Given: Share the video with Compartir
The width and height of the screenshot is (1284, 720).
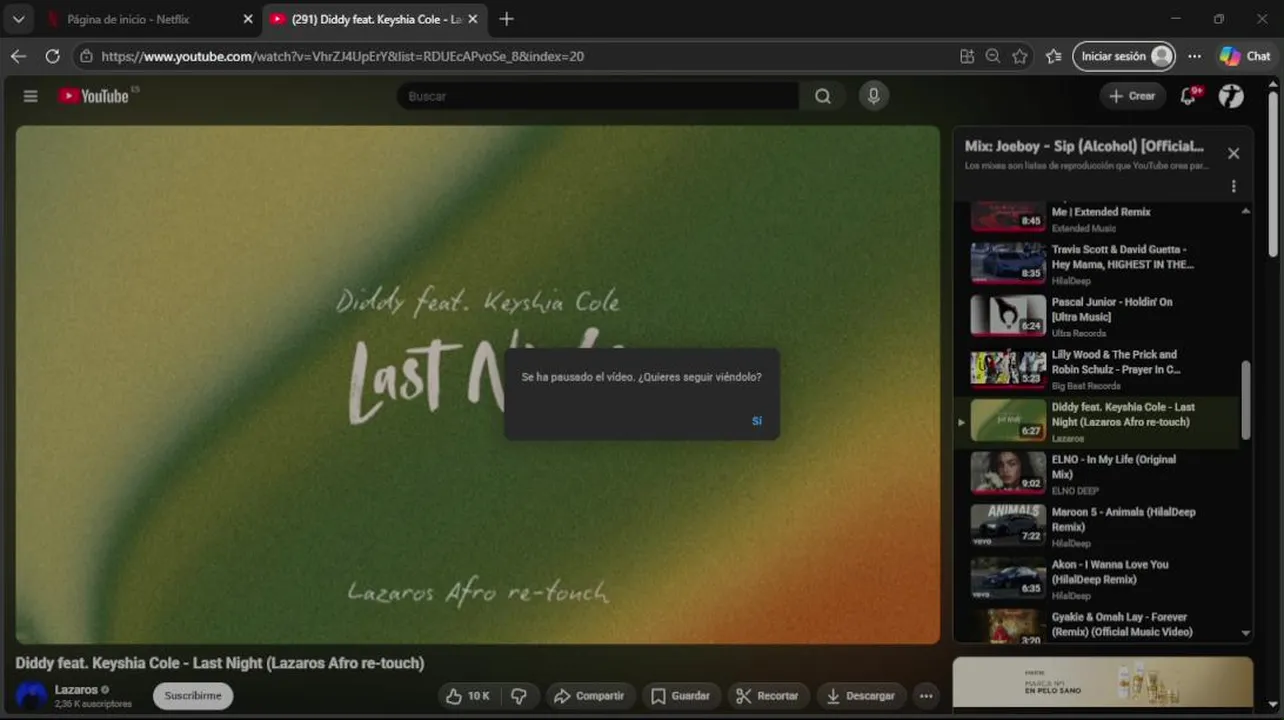Looking at the screenshot, I should tap(589, 696).
